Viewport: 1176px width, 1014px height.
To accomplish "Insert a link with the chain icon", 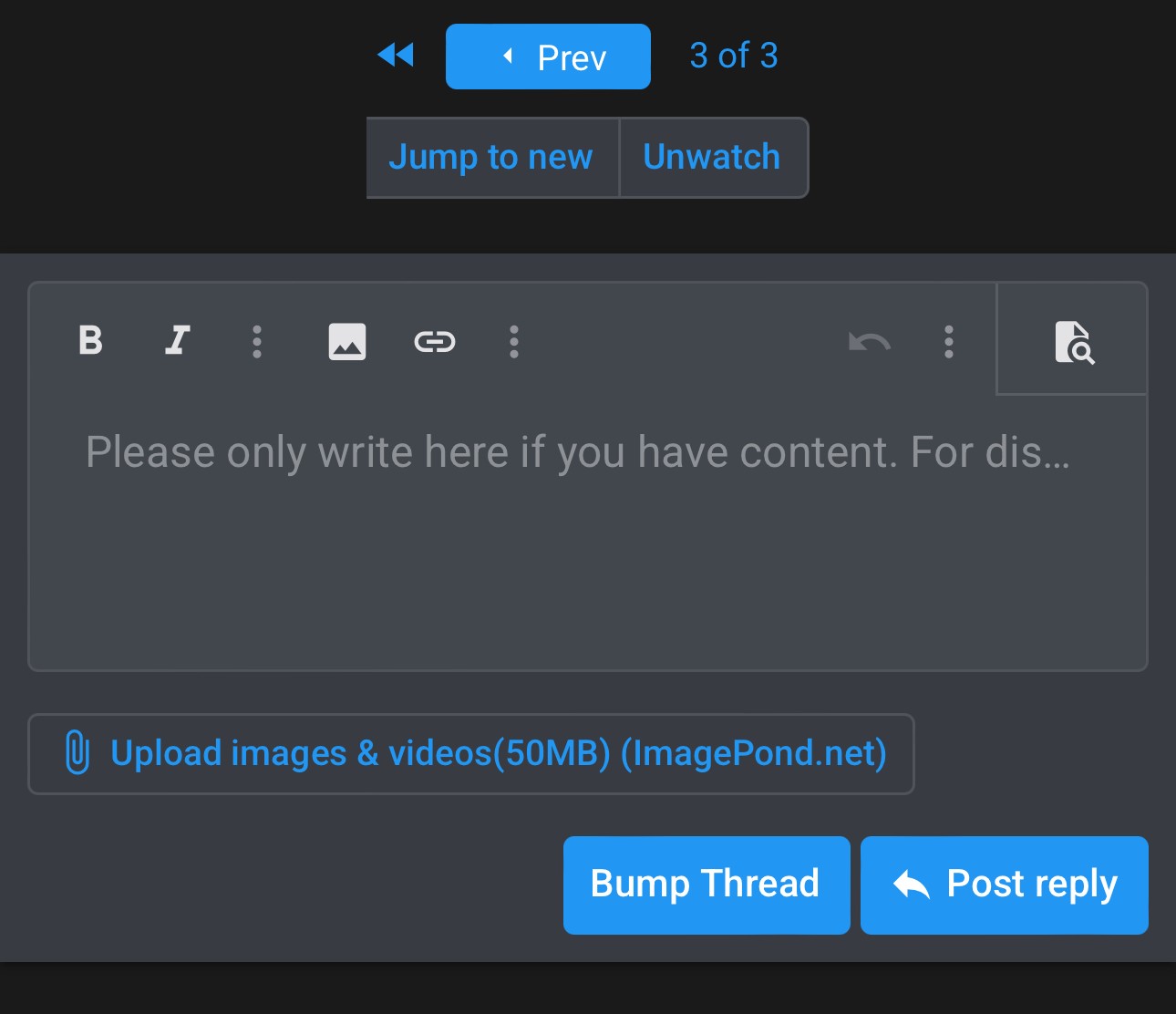I will [x=434, y=342].
